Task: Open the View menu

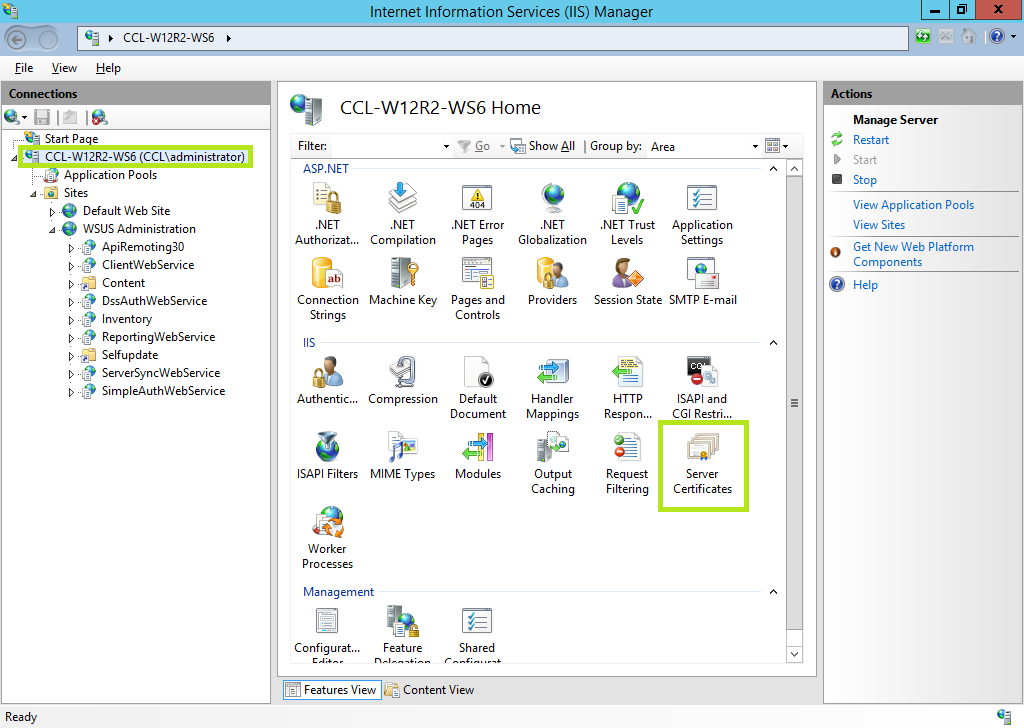Action: pyautogui.click(x=64, y=68)
